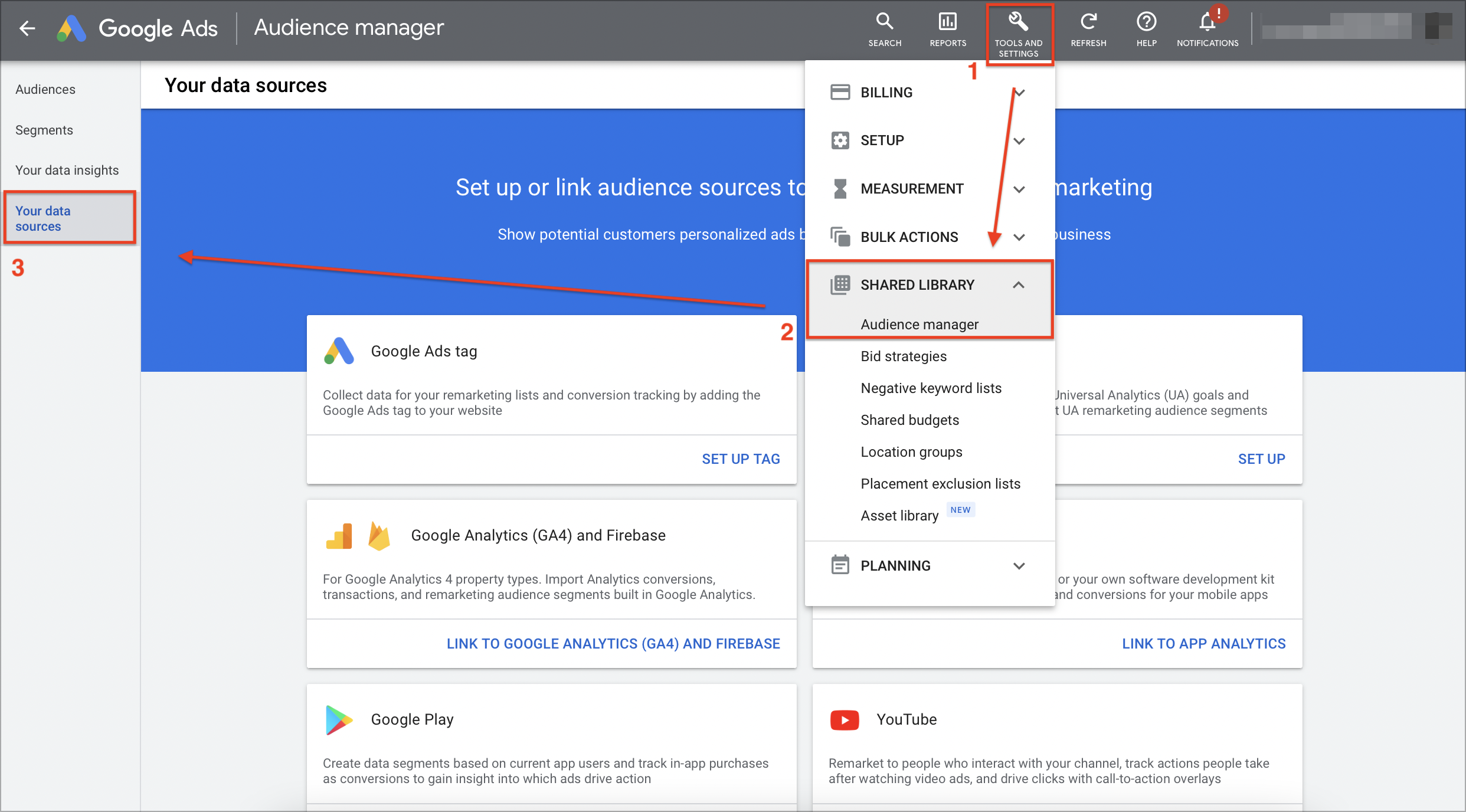The width and height of the screenshot is (1466, 812).
Task: Click the Google Ads tag logo icon
Action: click(339, 351)
